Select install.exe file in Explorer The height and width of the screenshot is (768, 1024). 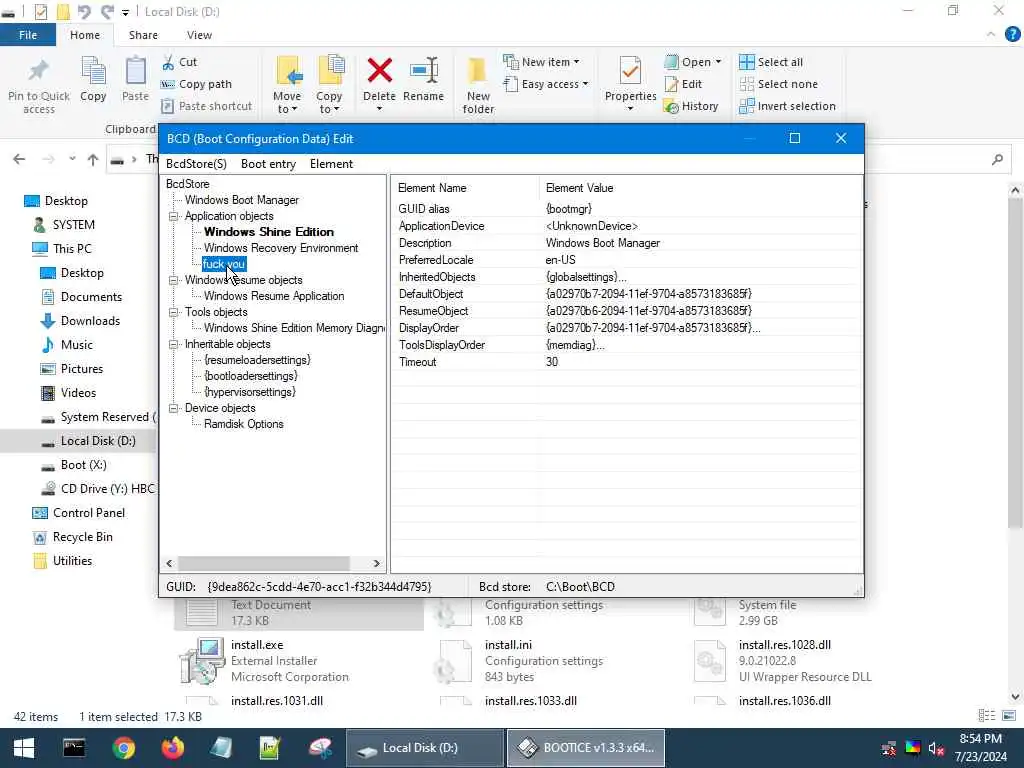click(299, 661)
